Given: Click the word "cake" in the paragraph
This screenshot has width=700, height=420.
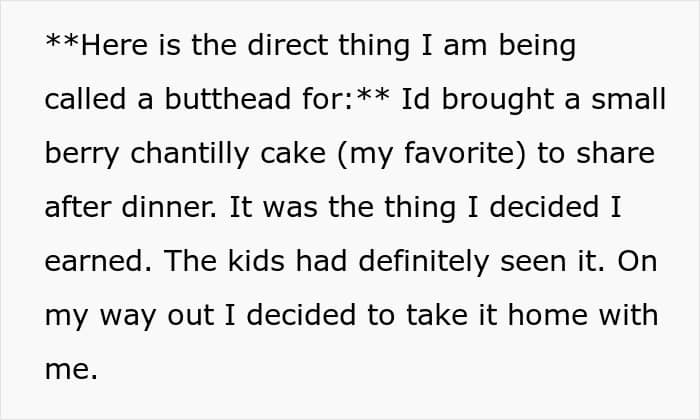Looking at the screenshot, I should [x=293, y=153].
